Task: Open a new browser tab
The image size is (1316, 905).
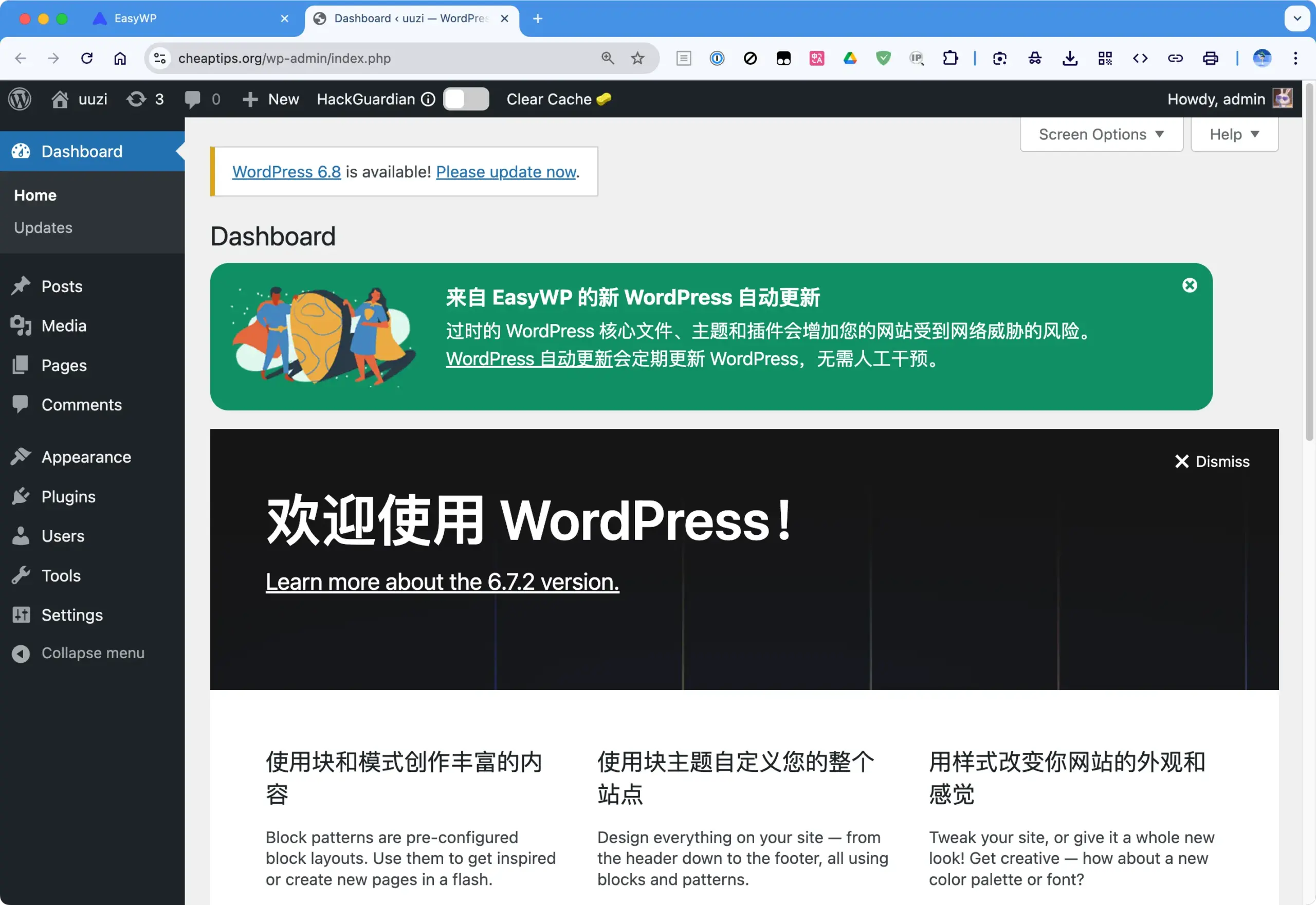Action: (x=538, y=19)
